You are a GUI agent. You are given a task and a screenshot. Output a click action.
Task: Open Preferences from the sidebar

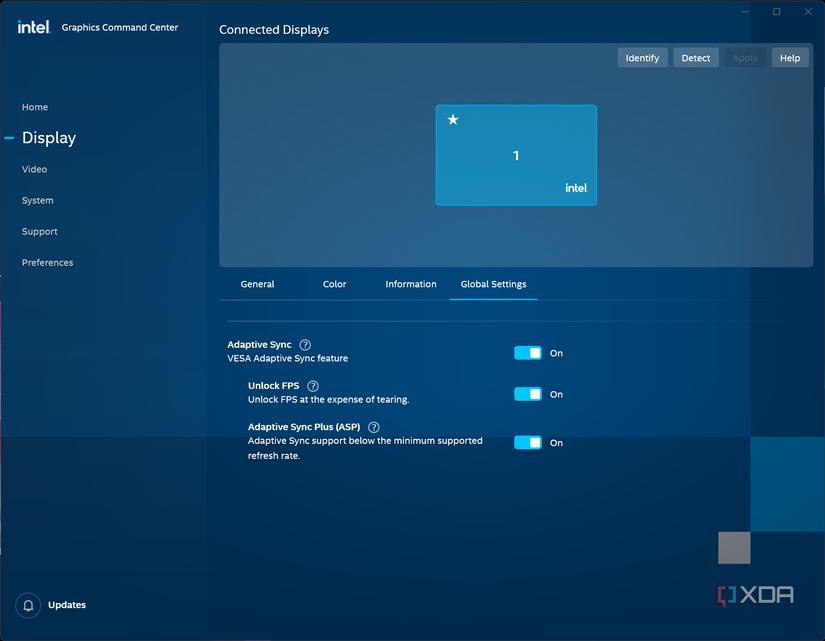click(48, 263)
